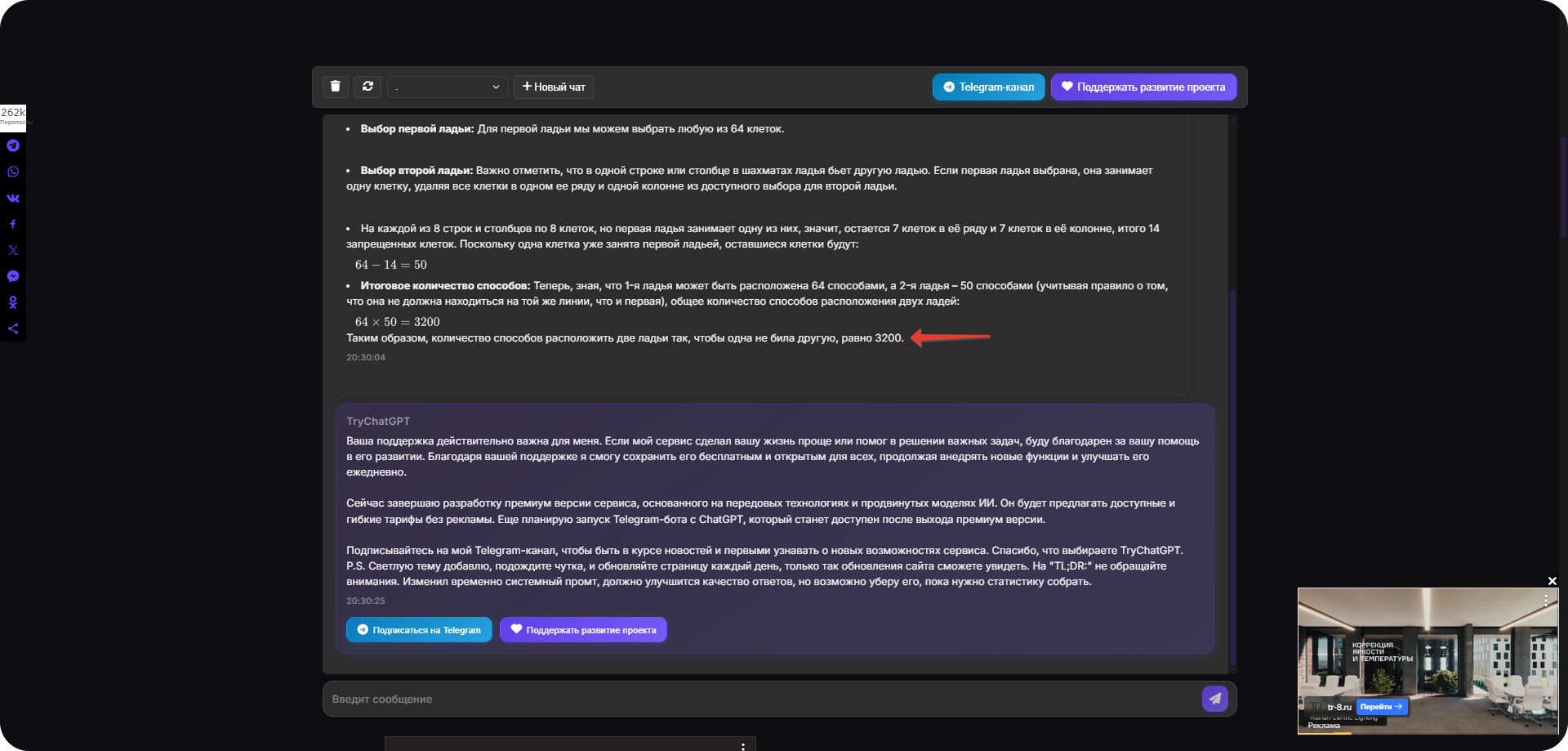The height and width of the screenshot is (751, 1568).
Task: Click Подписаться на Telegram button
Action: point(419,630)
